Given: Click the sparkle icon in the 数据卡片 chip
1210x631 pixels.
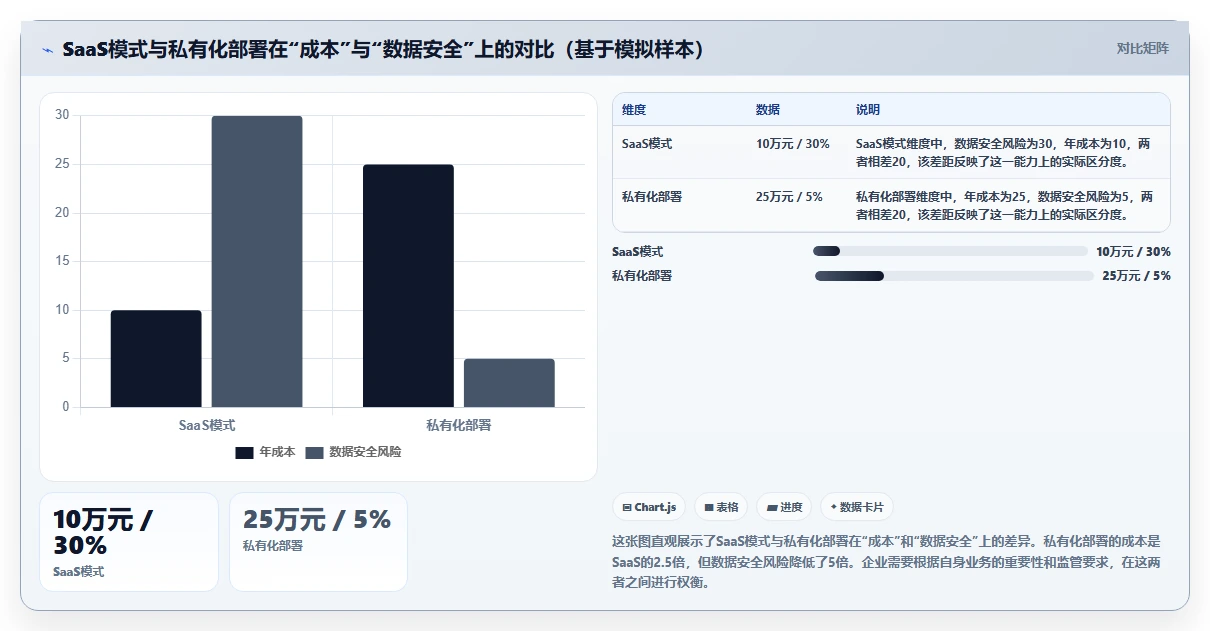Looking at the screenshot, I should tap(833, 507).
